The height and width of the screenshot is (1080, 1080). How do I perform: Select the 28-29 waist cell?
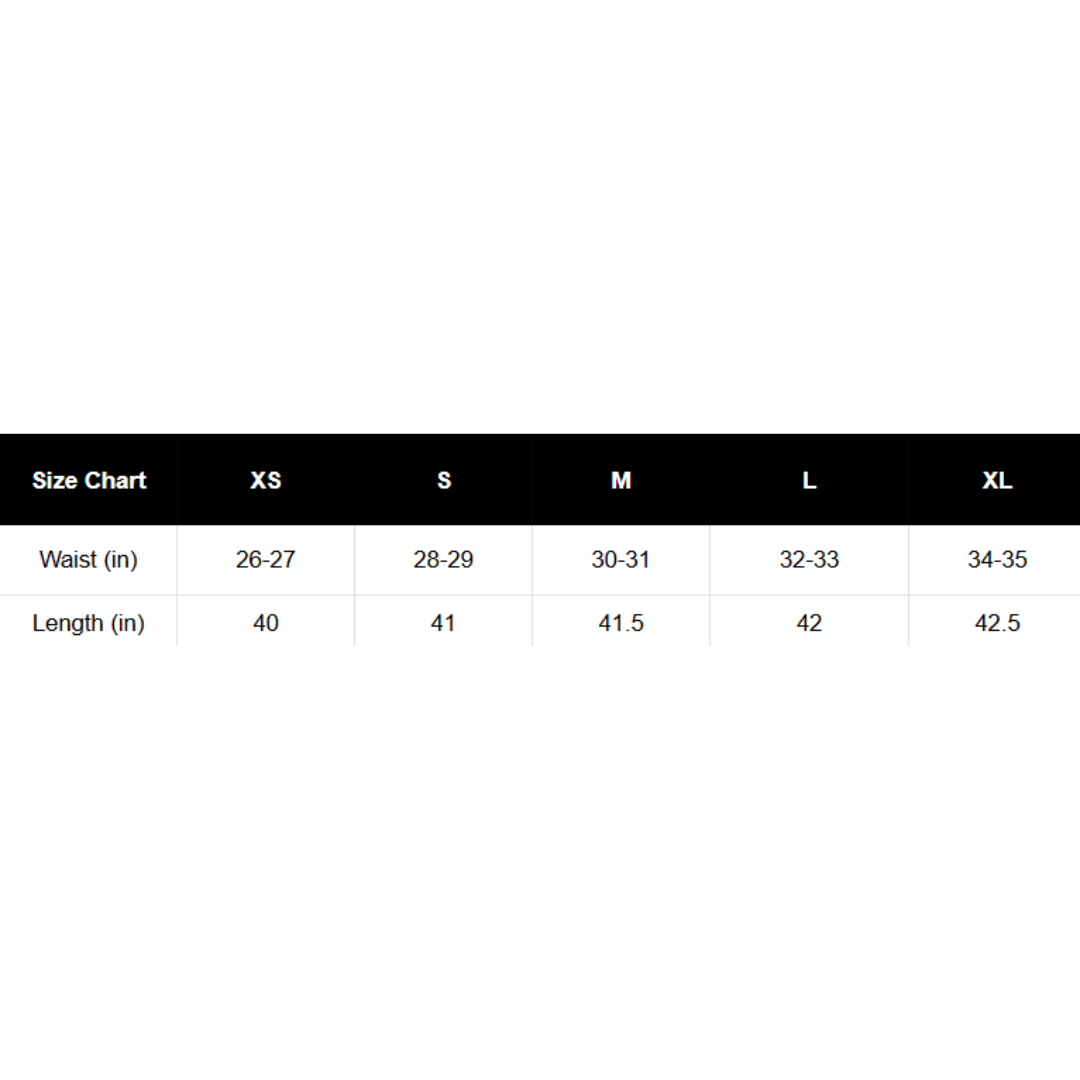(x=444, y=559)
